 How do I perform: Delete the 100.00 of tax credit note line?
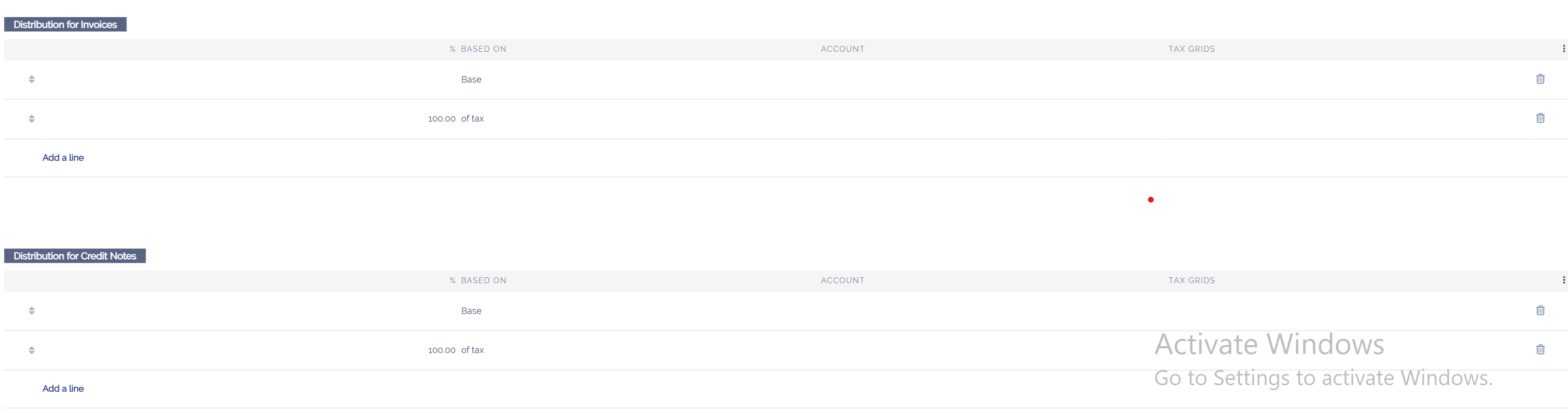1540,349
